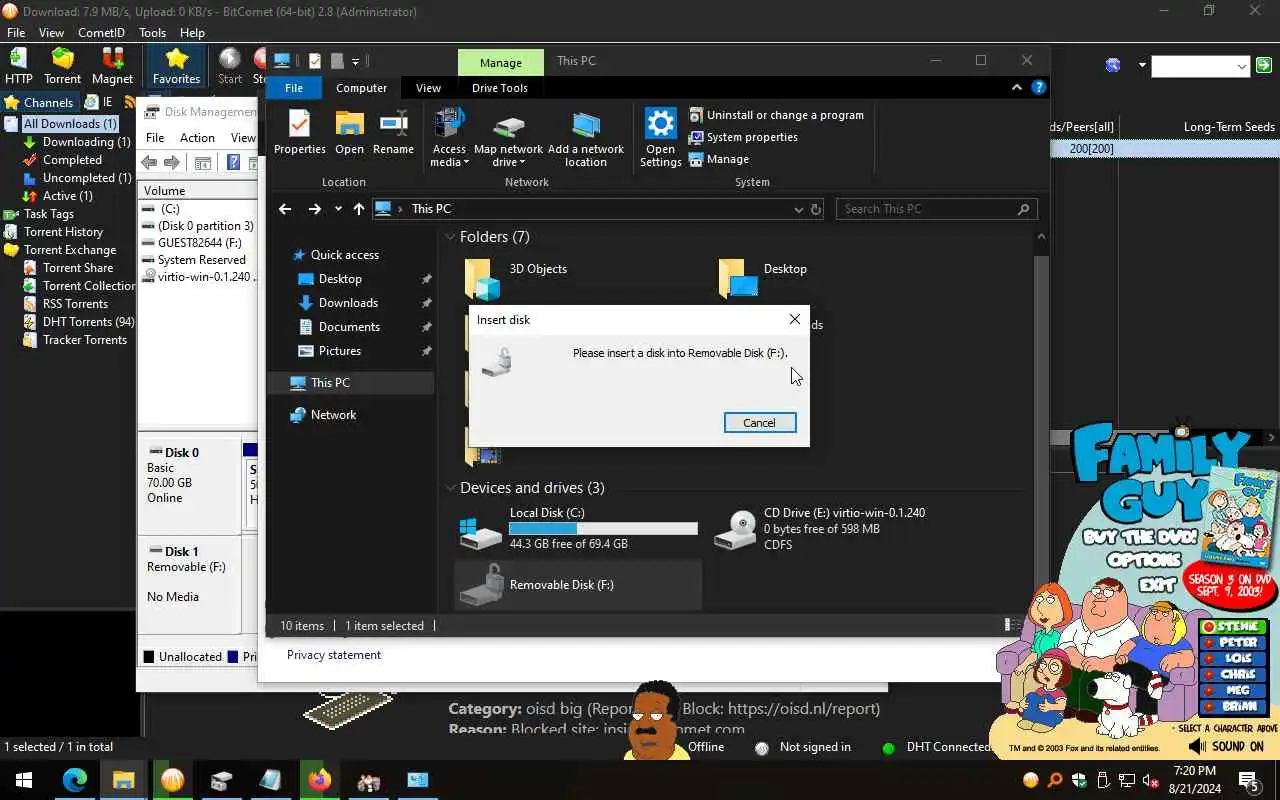This screenshot has width=1280, height=800.
Task: Open Favorites star in BitComet toolbar
Action: pyautogui.click(x=176, y=66)
